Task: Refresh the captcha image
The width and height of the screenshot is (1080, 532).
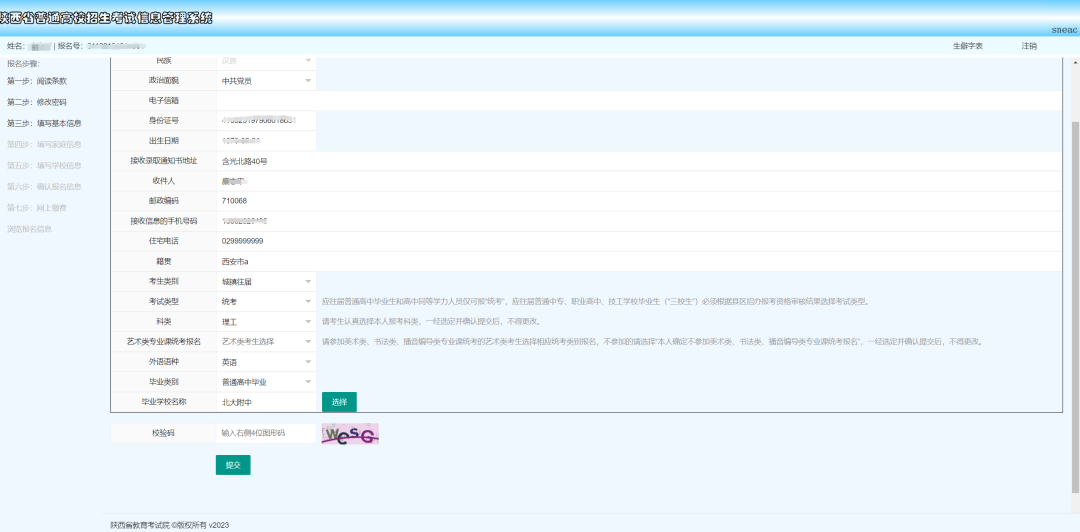Action: point(350,434)
